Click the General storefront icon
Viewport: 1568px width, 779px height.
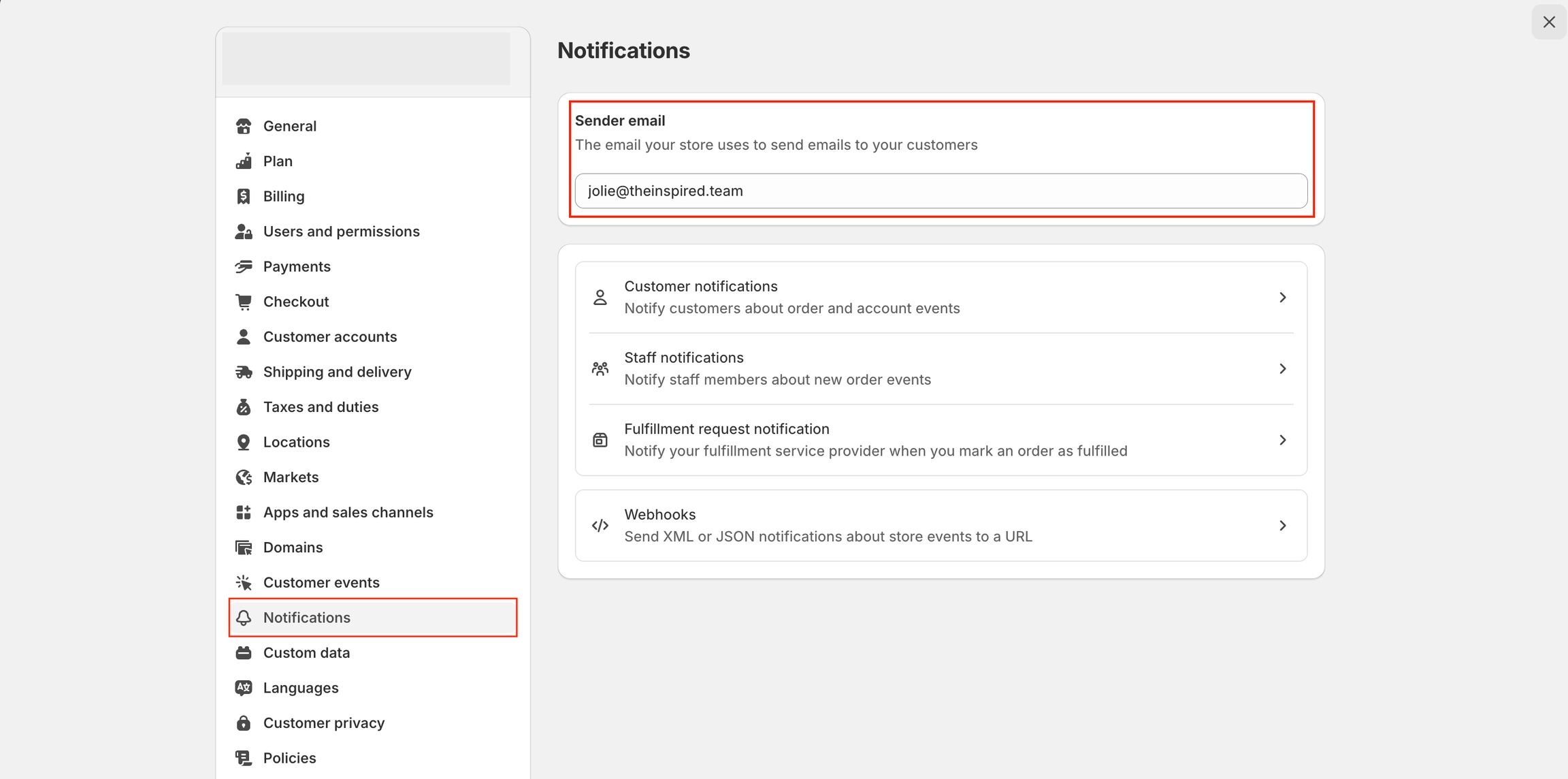pos(243,126)
